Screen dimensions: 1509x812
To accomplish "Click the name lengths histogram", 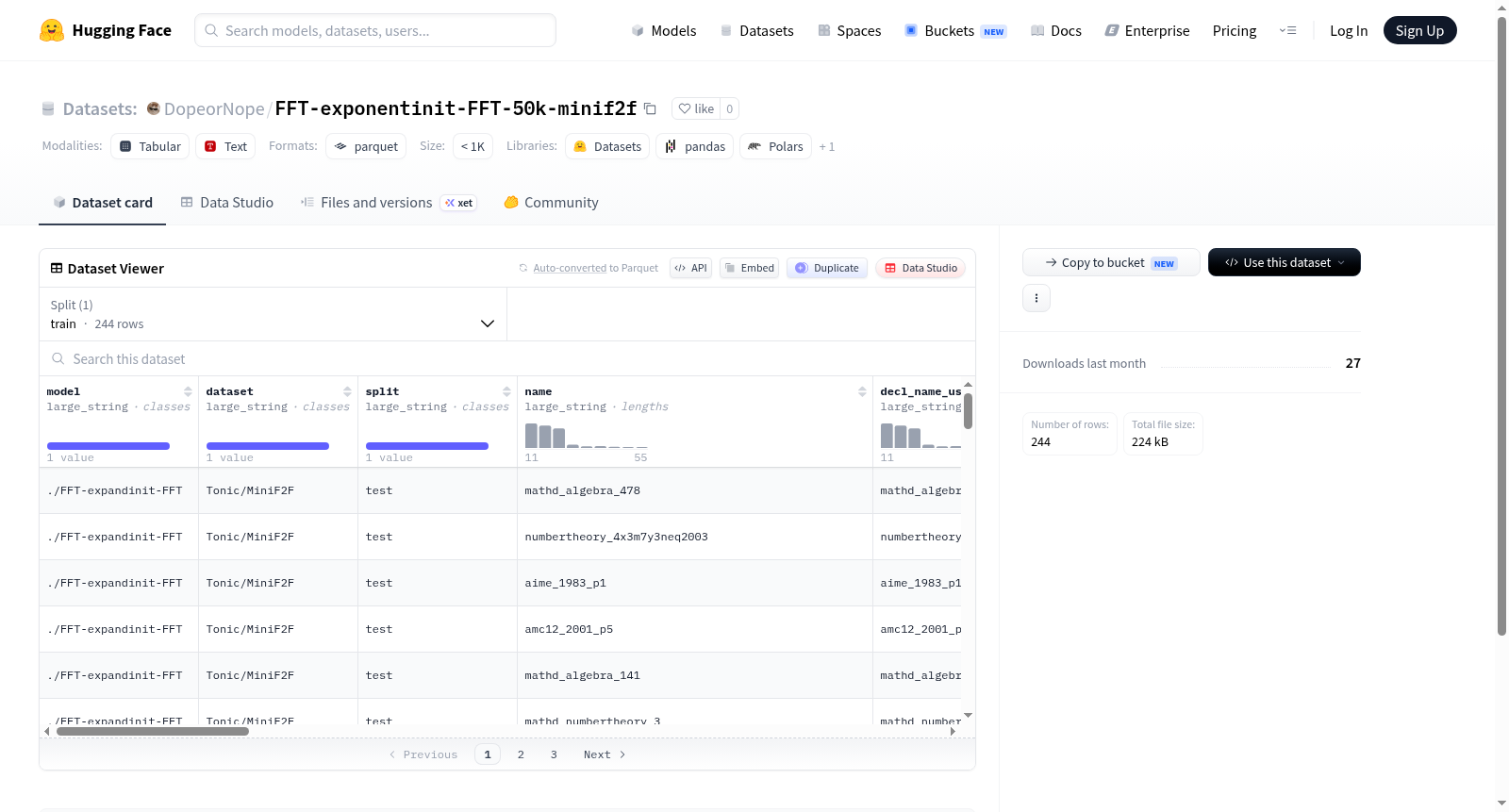I will coord(586,435).
